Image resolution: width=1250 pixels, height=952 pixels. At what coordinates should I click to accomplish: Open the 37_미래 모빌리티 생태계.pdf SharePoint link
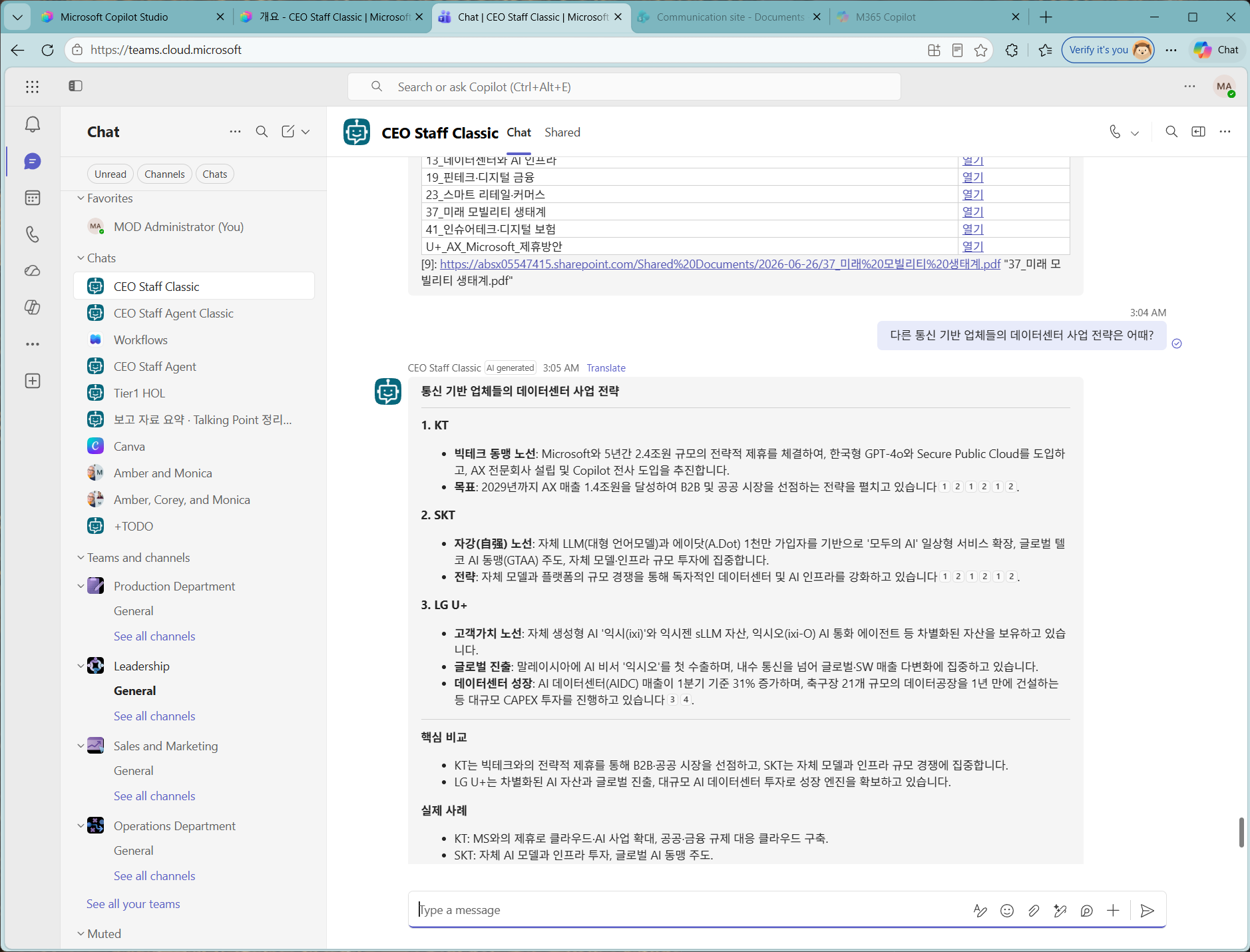click(x=720, y=264)
